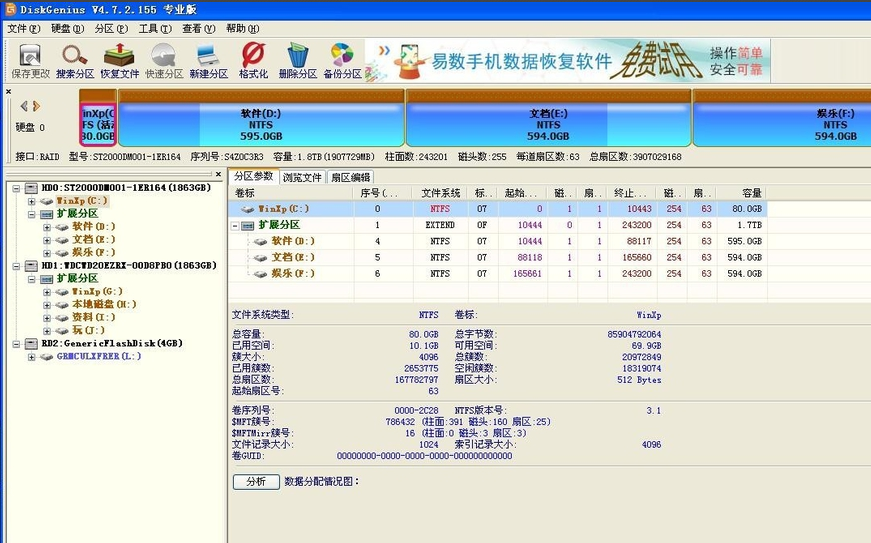Image resolution: width=871 pixels, height=543 pixels.
Task: Open the 硬盘(D) menu
Action: 67,28
